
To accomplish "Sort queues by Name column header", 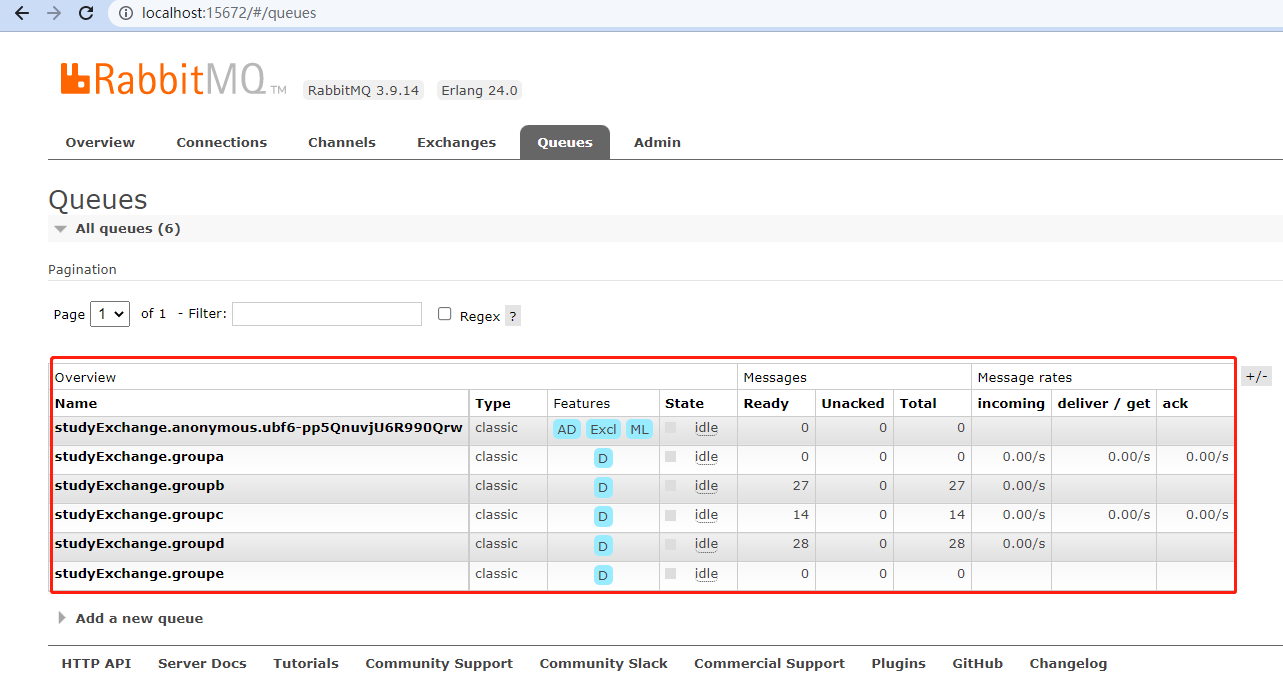I will pyautogui.click(x=76, y=404).
